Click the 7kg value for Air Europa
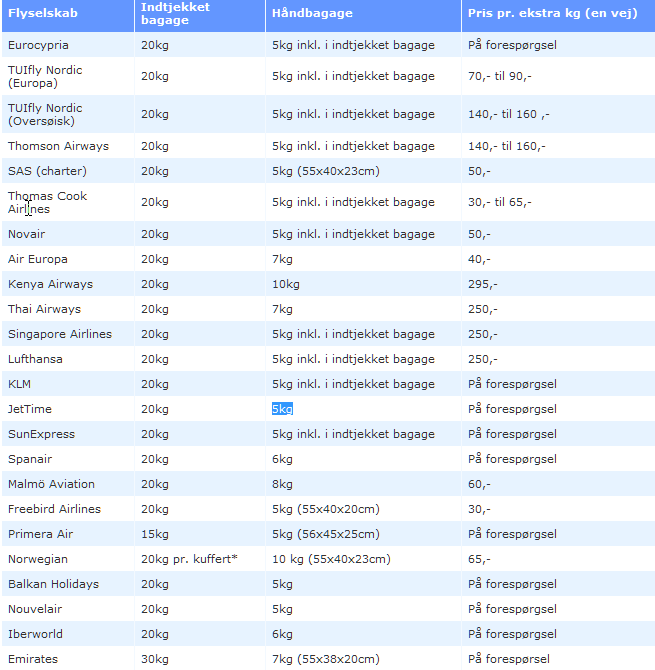 point(282,259)
